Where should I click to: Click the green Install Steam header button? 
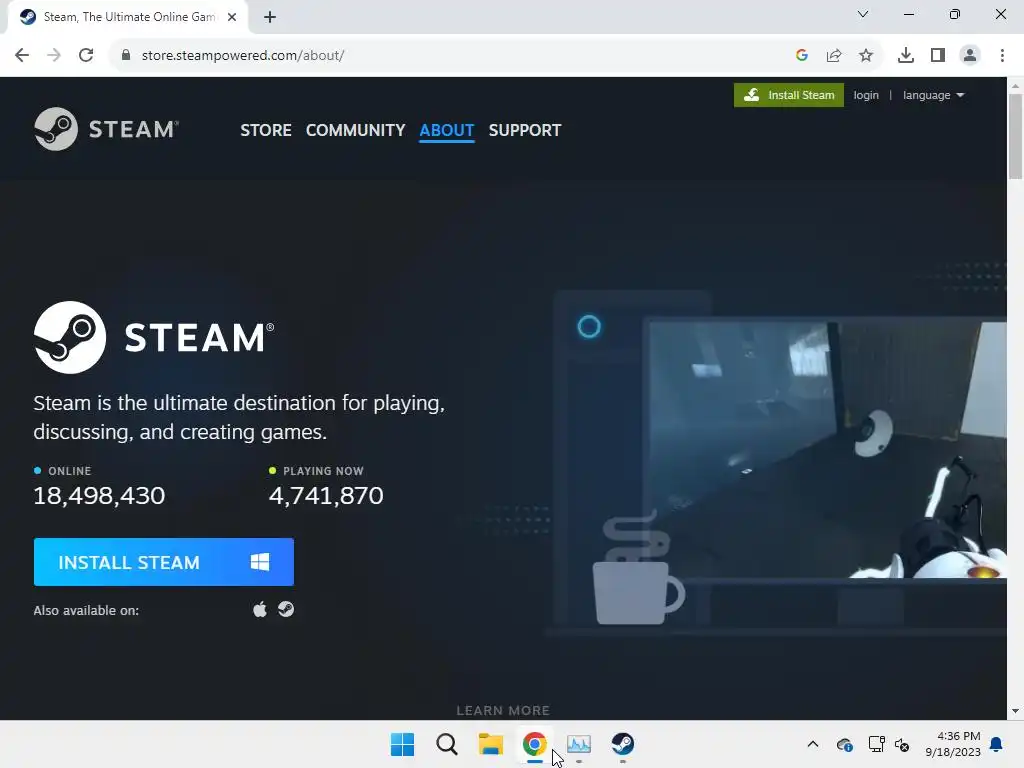point(789,95)
